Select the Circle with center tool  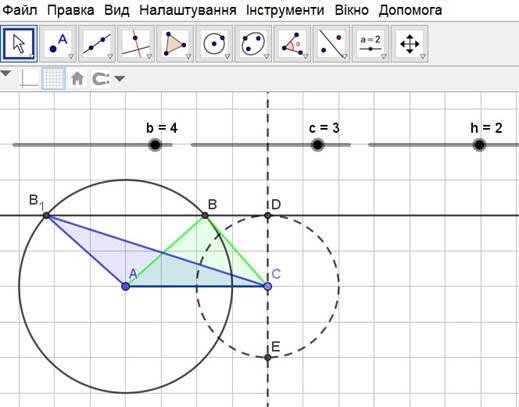(214, 44)
